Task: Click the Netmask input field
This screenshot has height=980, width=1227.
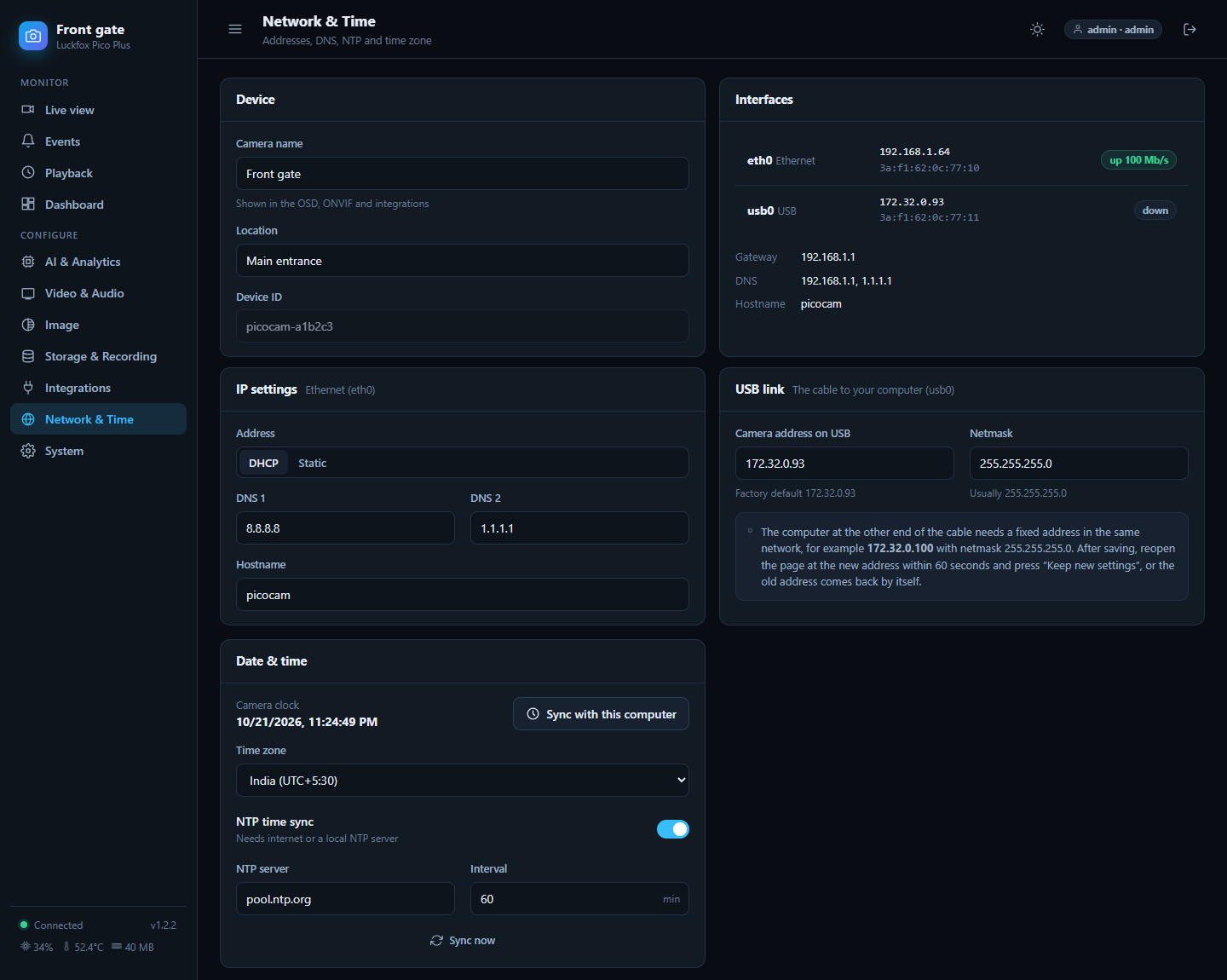Action: coord(1079,464)
